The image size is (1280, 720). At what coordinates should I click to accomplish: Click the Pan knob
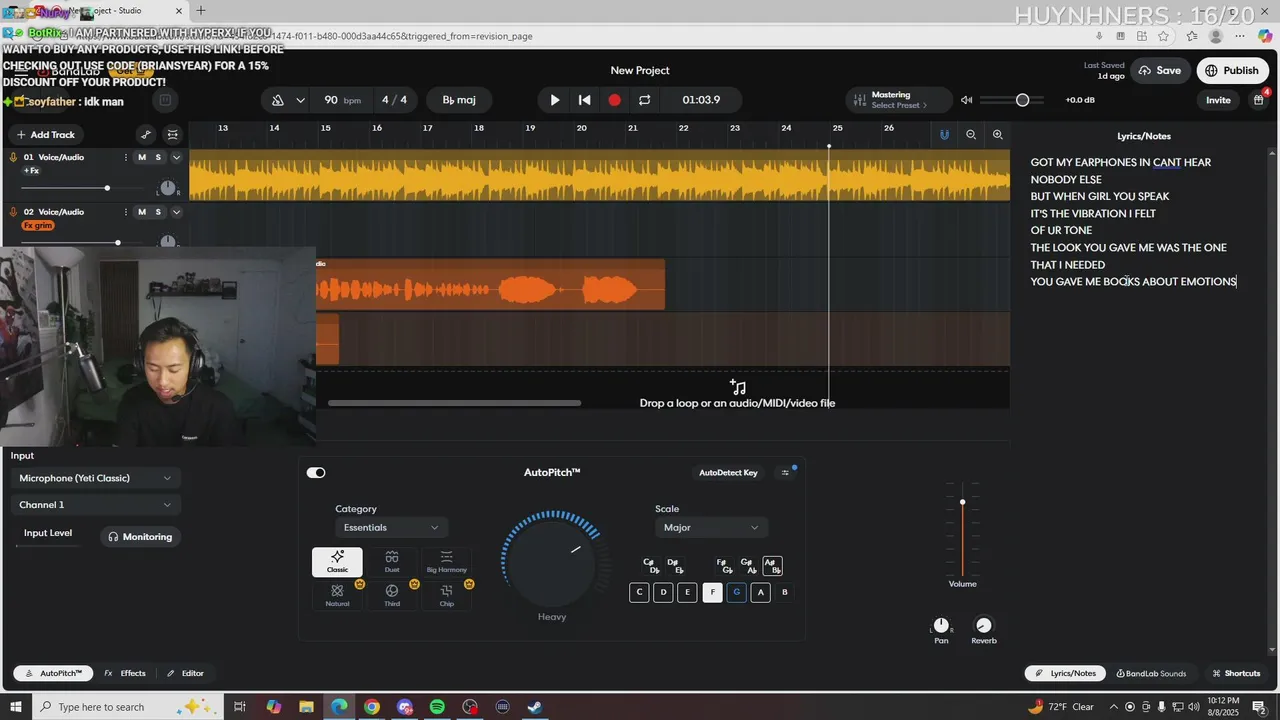(x=941, y=625)
